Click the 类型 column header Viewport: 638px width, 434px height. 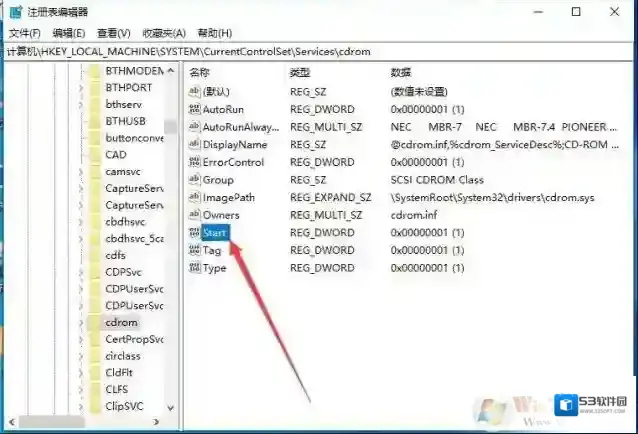point(301,73)
